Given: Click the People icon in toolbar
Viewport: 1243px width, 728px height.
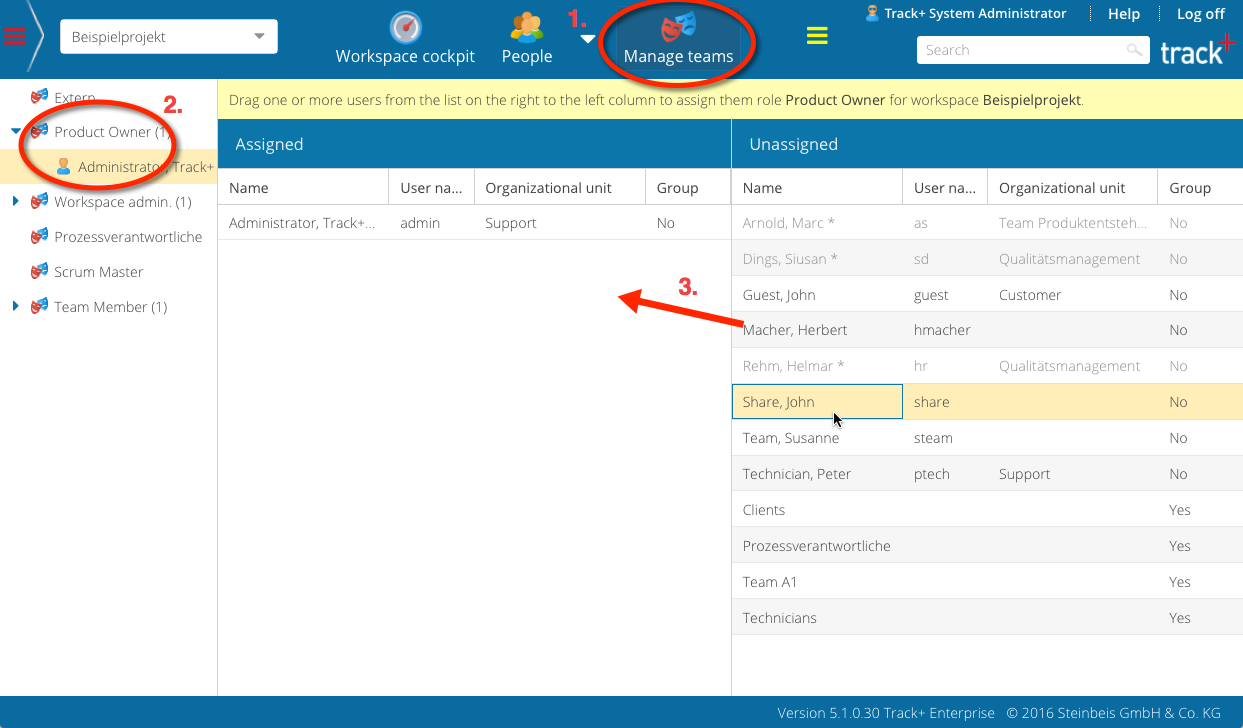Looking at the screenshot, I should [x=526, y=27].
